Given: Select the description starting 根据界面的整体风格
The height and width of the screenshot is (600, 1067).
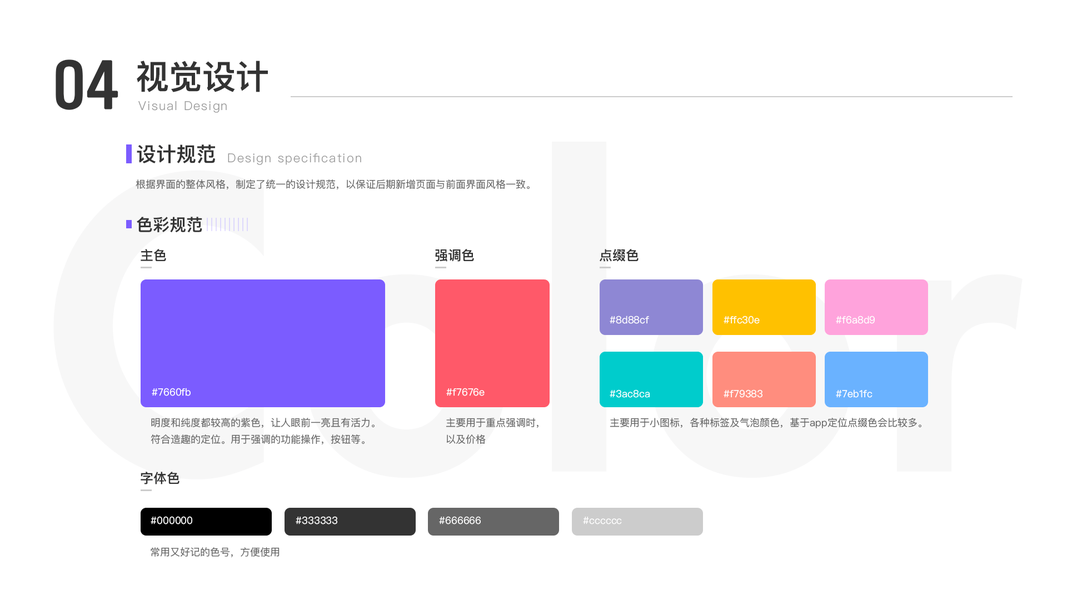Looking at the screenshot, I should [x=335, y=184].
